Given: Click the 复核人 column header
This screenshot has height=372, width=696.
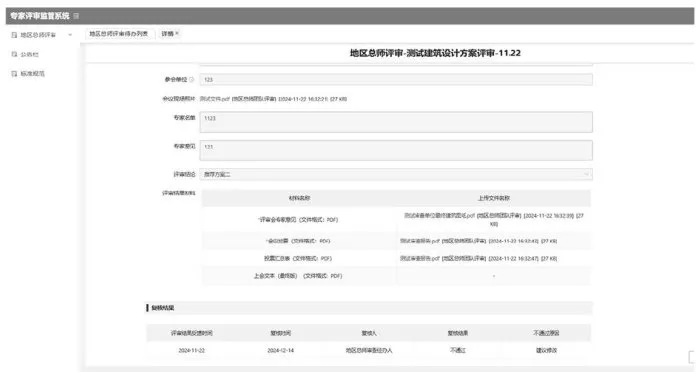Looking at the screenshot, I should (369, 333).
